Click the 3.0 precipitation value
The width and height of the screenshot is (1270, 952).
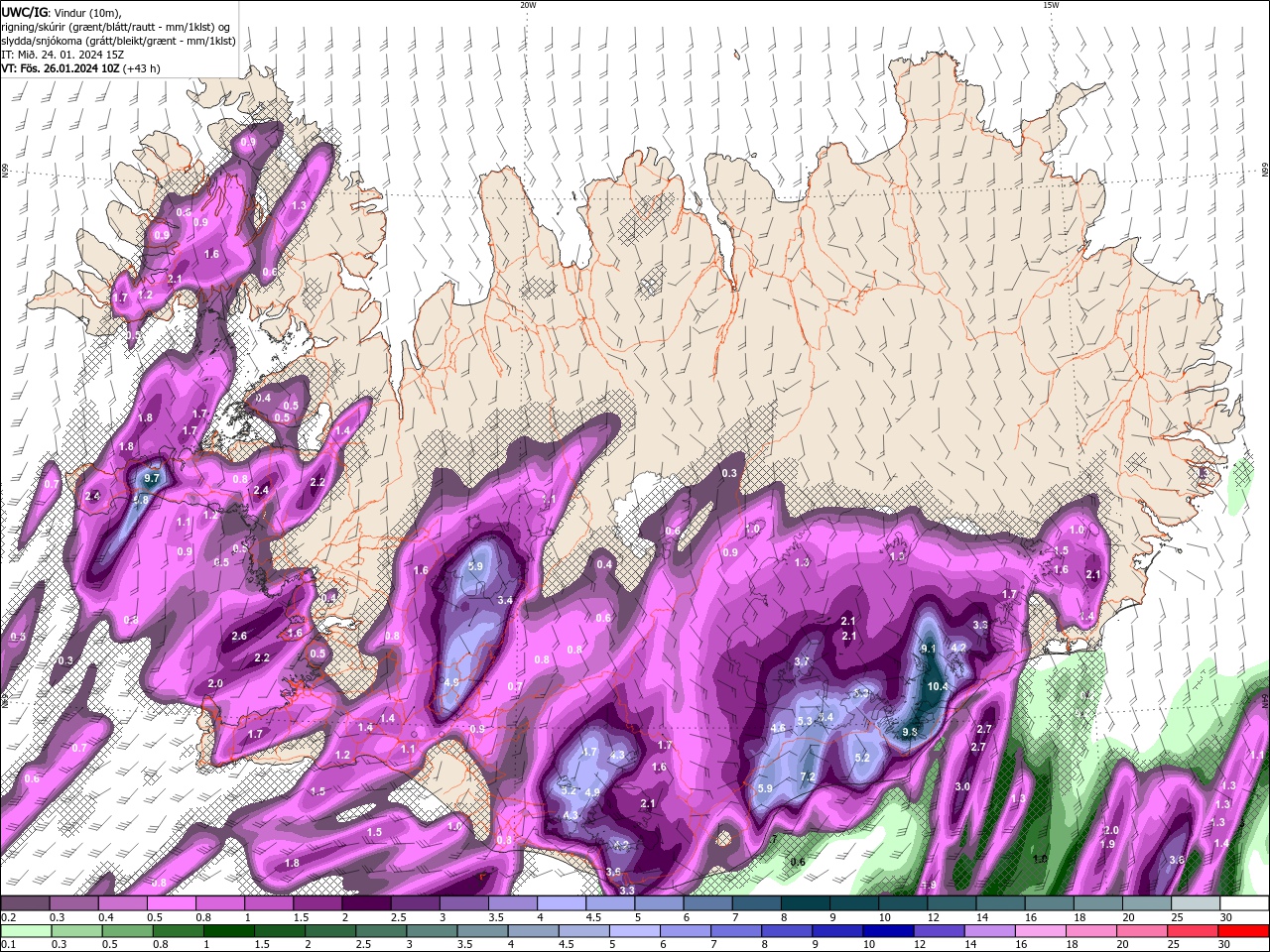[x=961, y=786]
